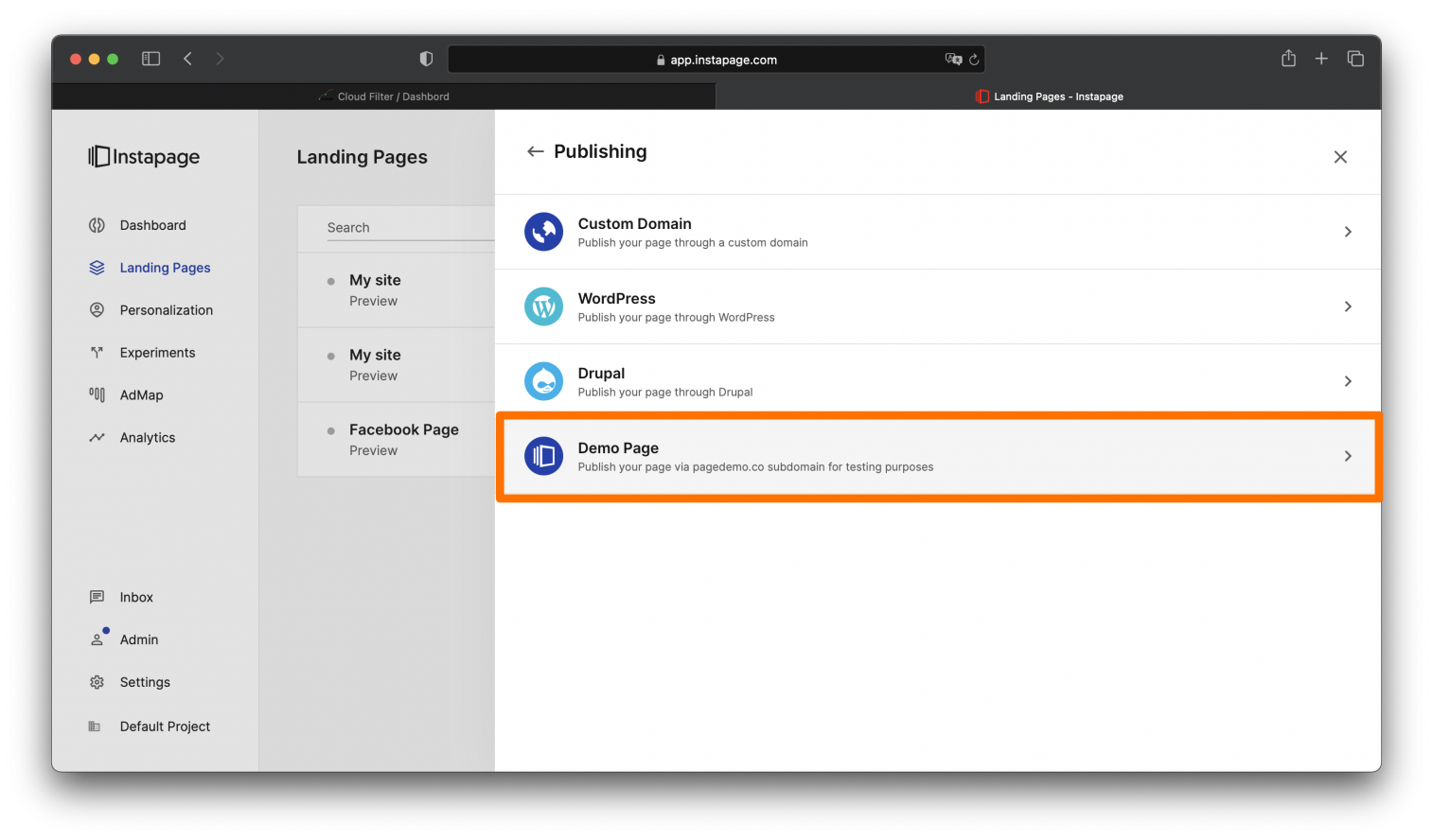
Task: Click the Admin user icon
Action: coord(97,639)
